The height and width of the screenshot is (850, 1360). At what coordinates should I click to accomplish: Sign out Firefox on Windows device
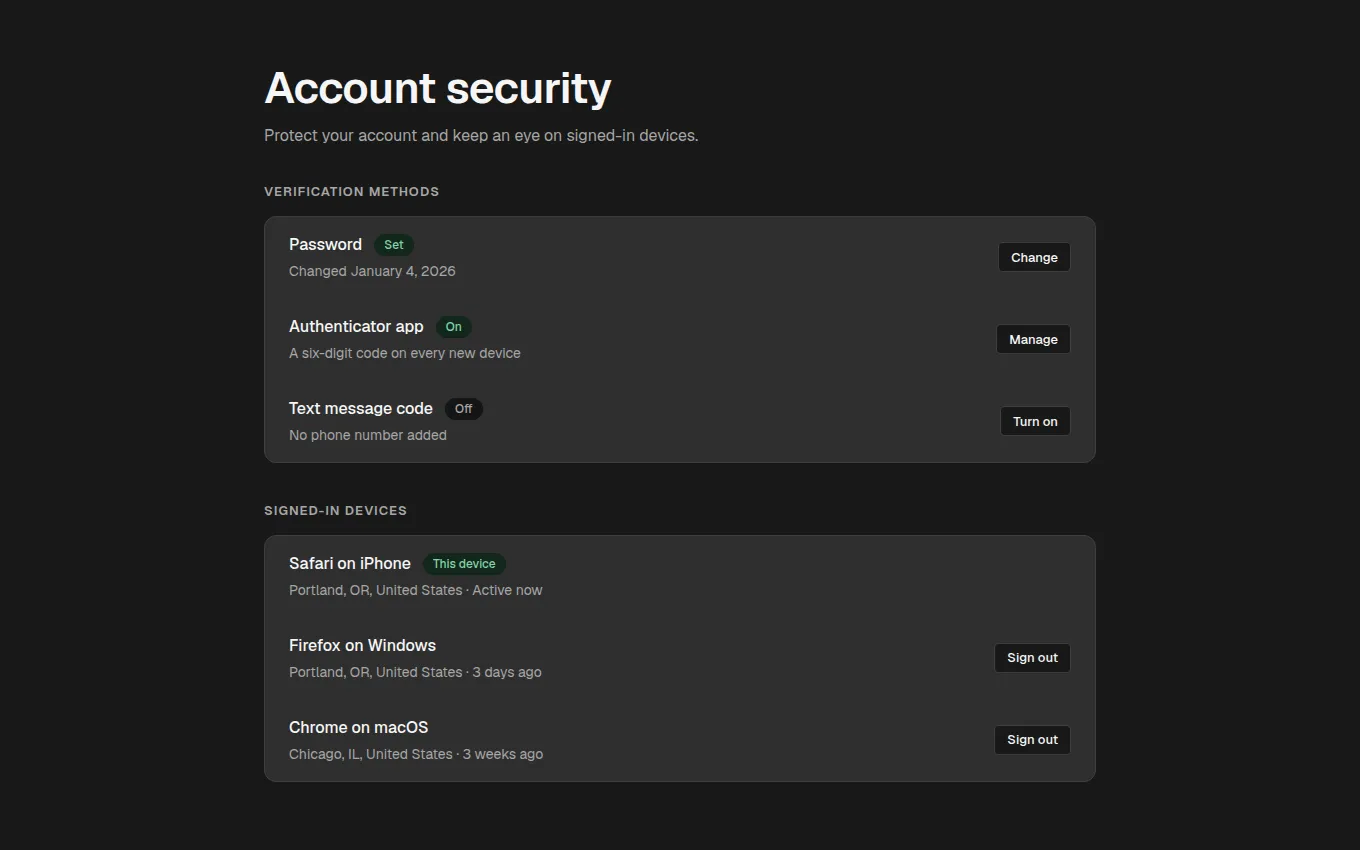(1032, 658)
